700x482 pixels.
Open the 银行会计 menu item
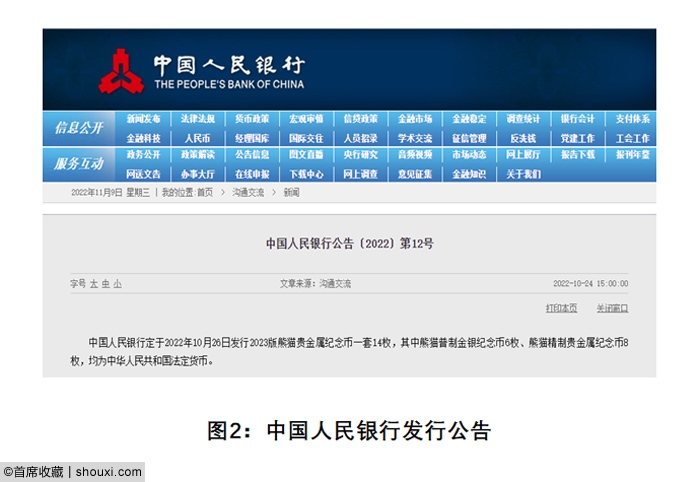click(x=578, y=119)
